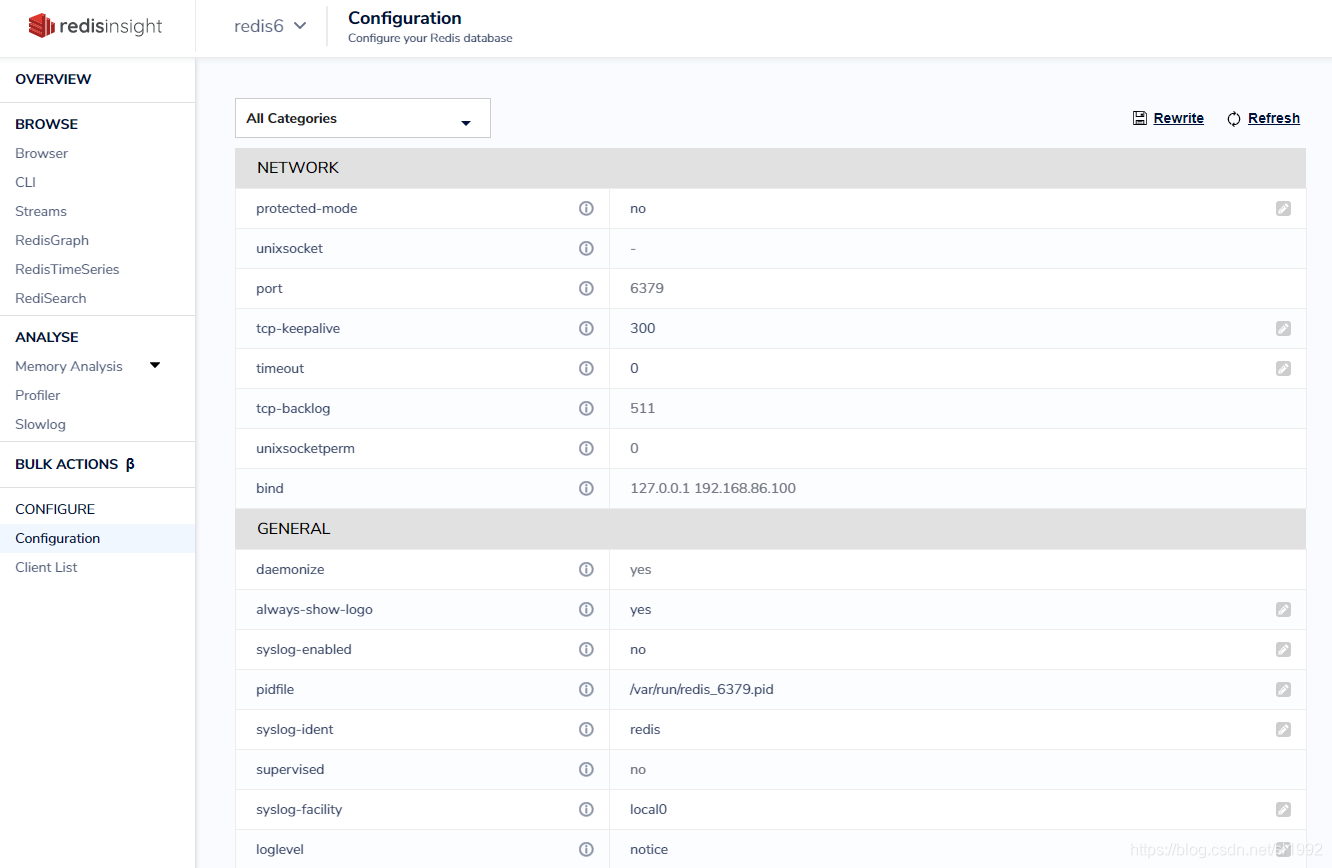Edit the syslog-ident value
The image size is (1332, 868).
[1283, 729]
